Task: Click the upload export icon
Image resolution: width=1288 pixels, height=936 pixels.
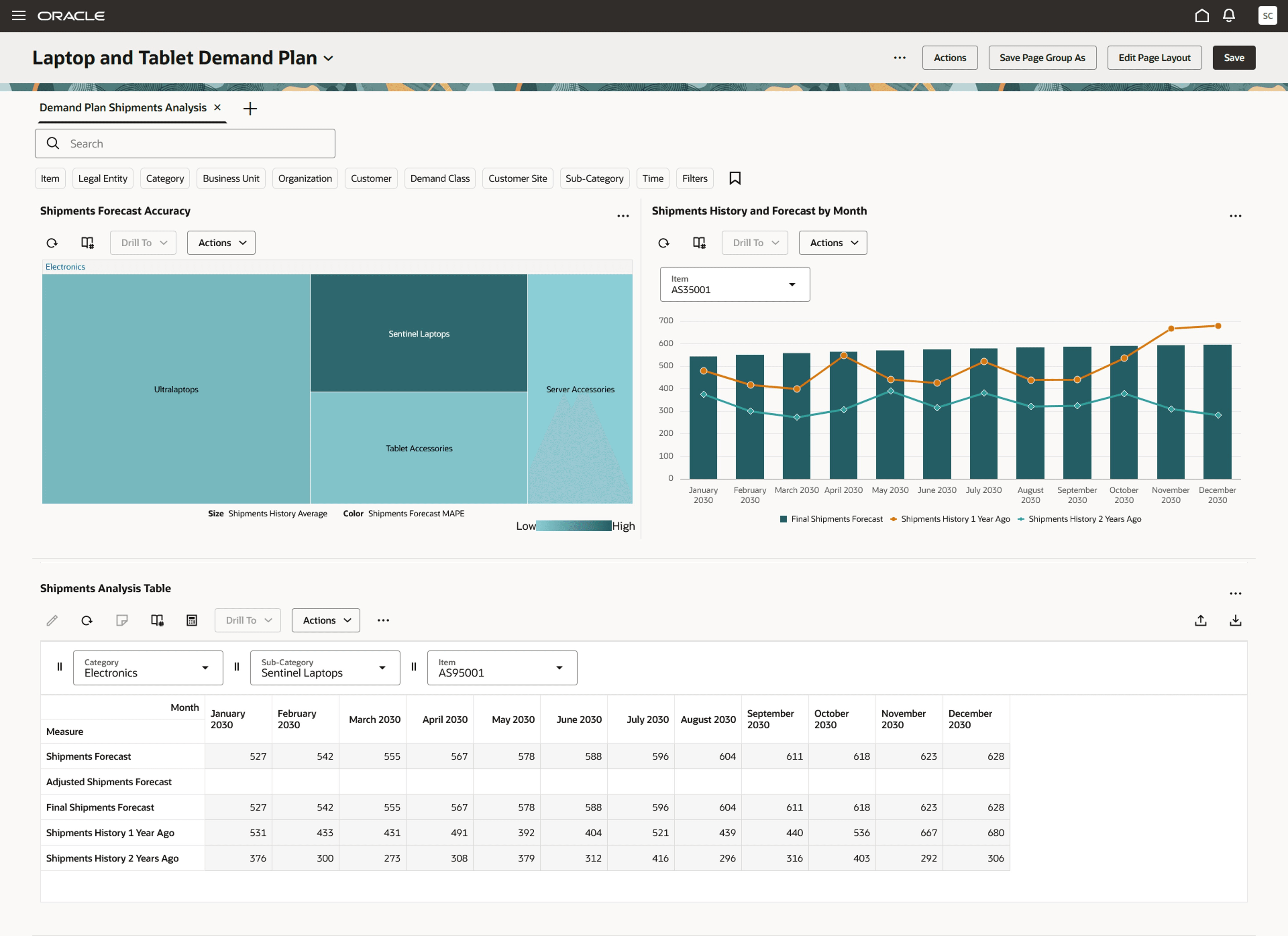Action: pyautogui.click(x=1200, y=620)
